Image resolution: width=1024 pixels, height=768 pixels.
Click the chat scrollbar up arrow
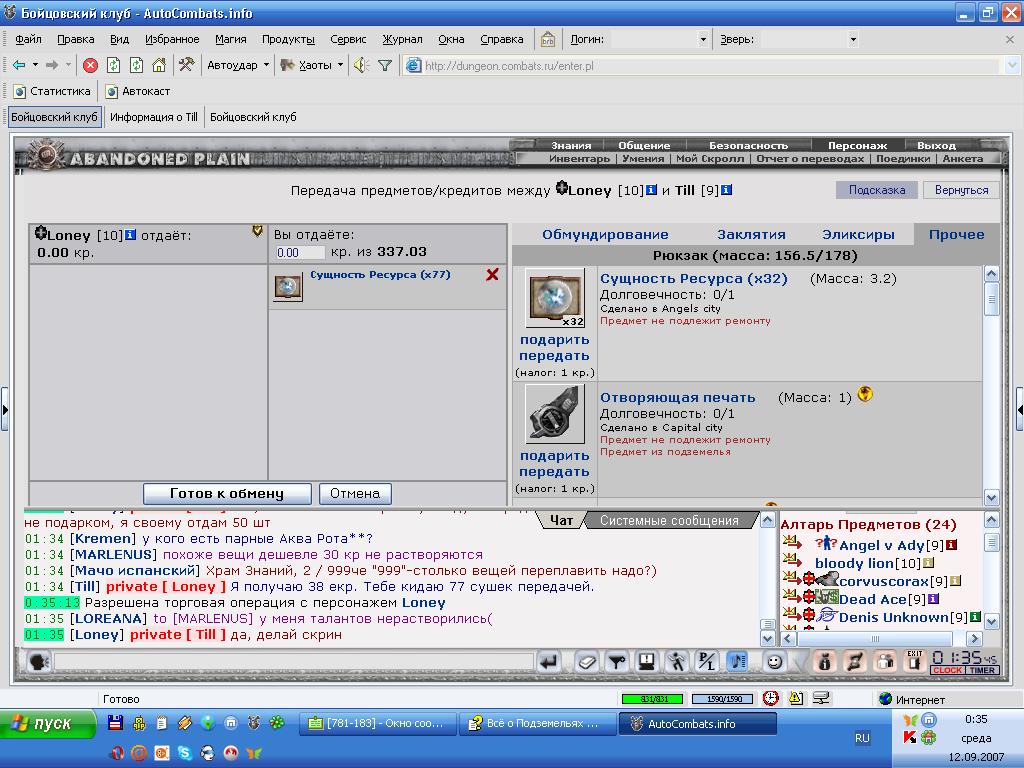click(768, 520)
